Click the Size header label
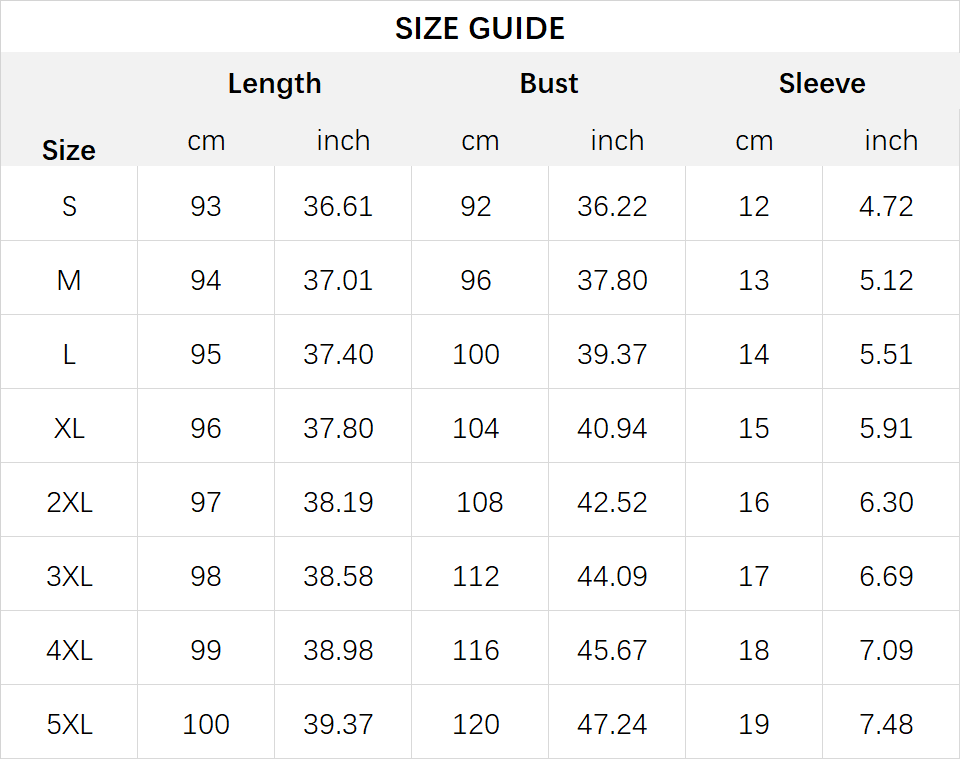 click(69, 151)
